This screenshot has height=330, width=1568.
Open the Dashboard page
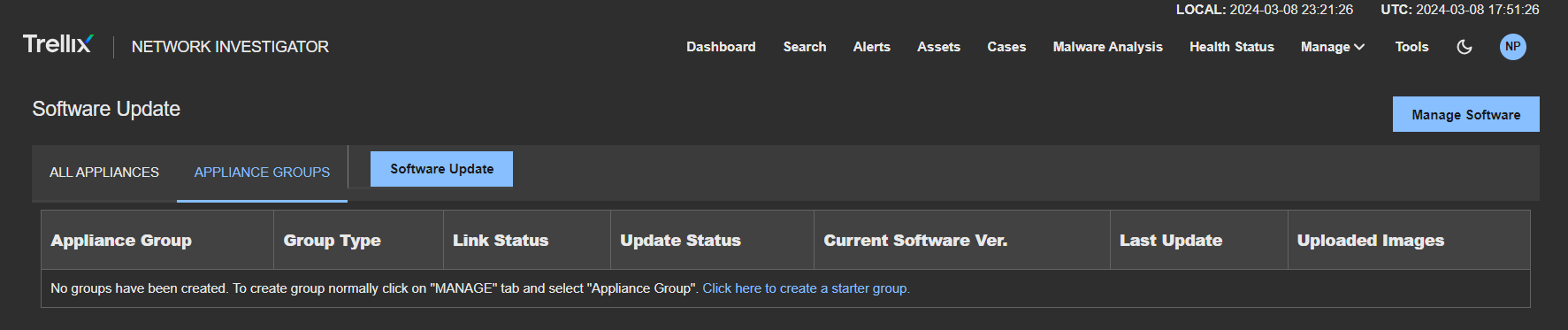(721, 47)
